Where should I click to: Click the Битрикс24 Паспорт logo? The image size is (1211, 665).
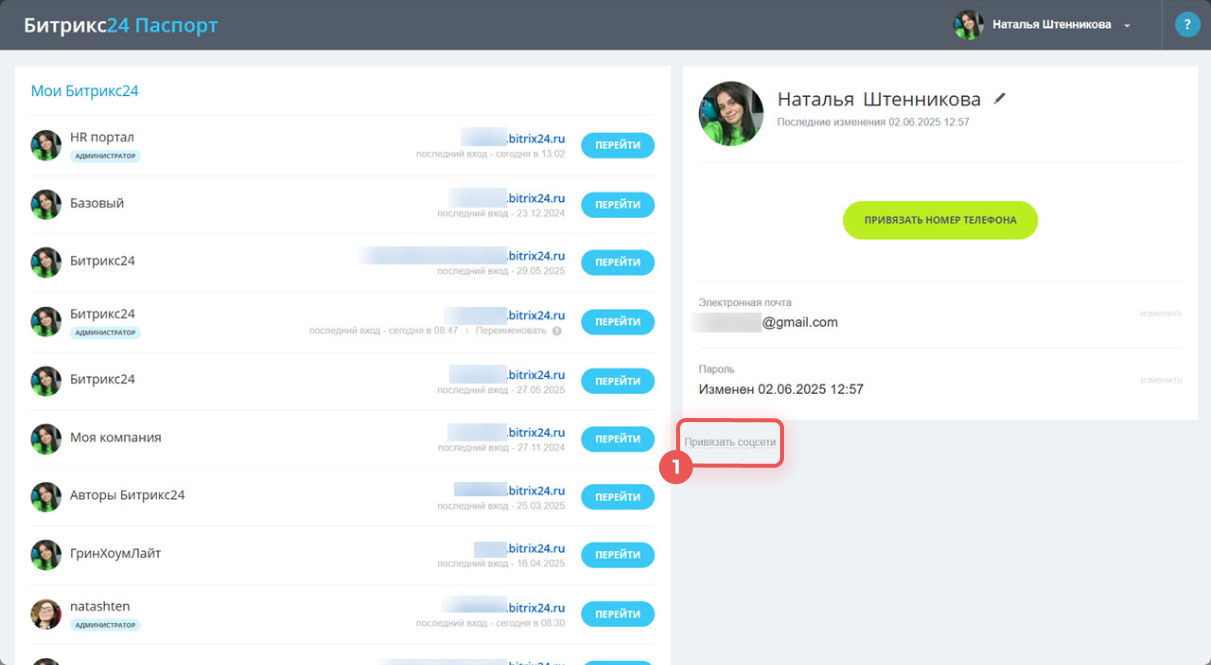(x=121, y=24)
